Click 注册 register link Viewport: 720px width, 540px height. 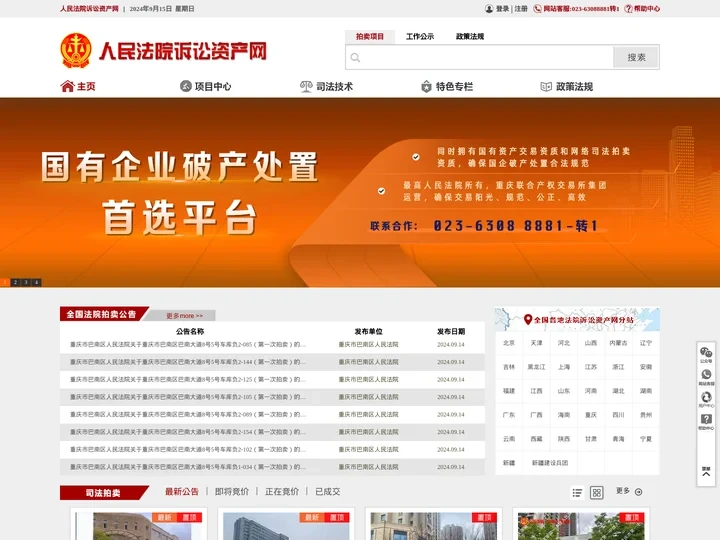pyautogui.click(x=521, y=9)
